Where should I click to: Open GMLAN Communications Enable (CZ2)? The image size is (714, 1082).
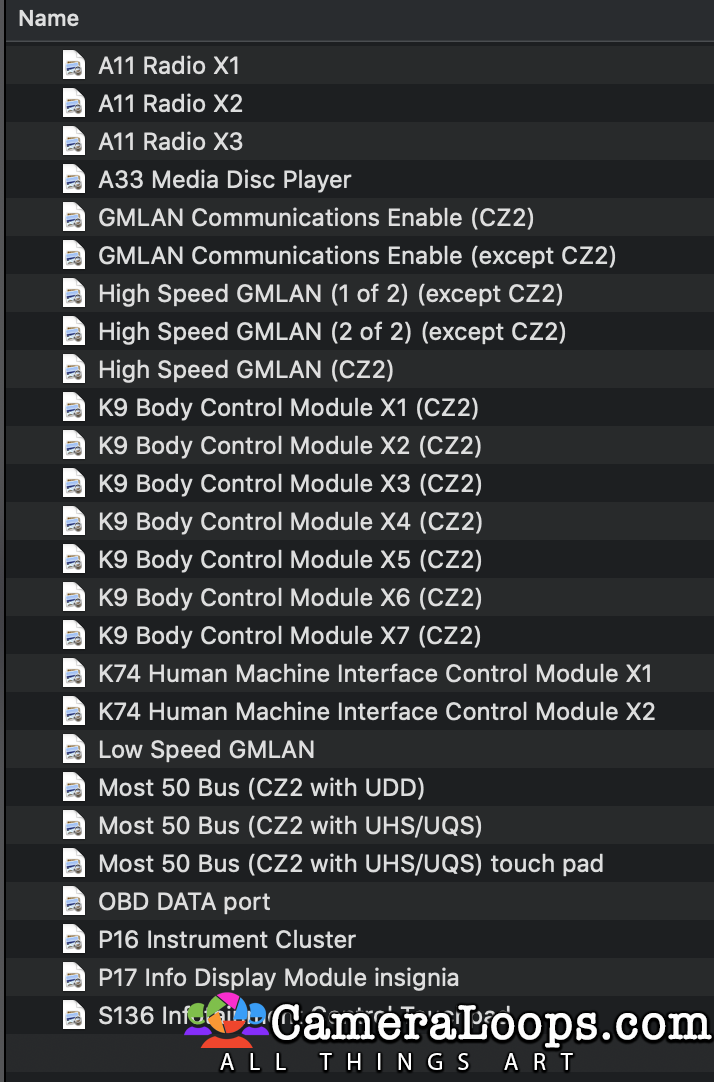point(314,217)
